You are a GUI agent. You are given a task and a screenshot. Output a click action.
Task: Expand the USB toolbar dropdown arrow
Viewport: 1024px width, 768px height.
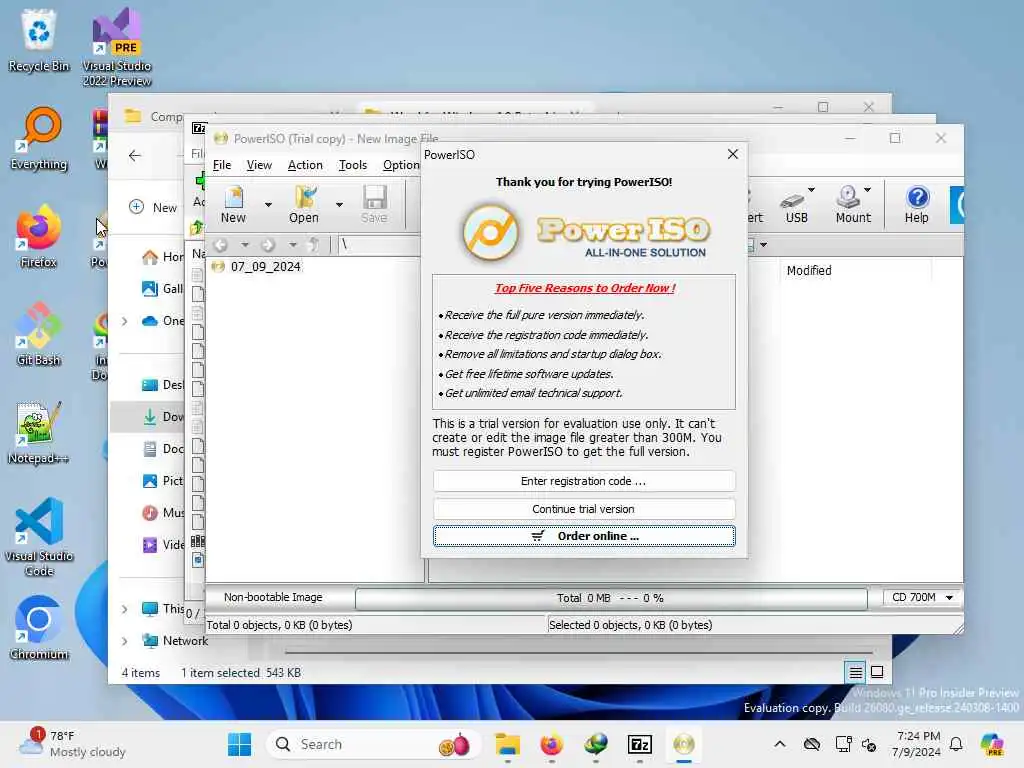click(811, 190)
